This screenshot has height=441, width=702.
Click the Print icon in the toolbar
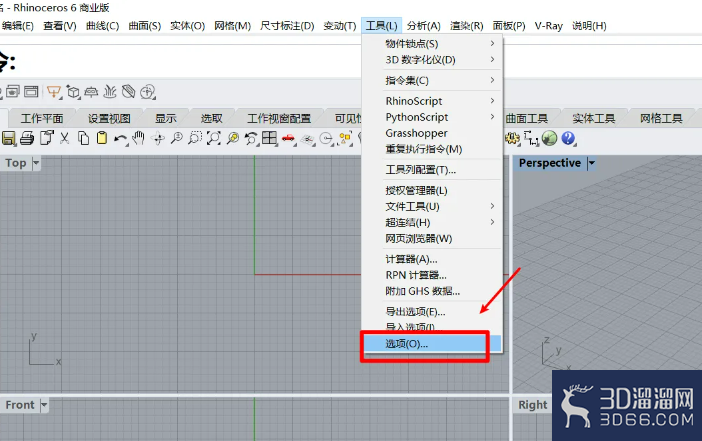coord(27,138)
